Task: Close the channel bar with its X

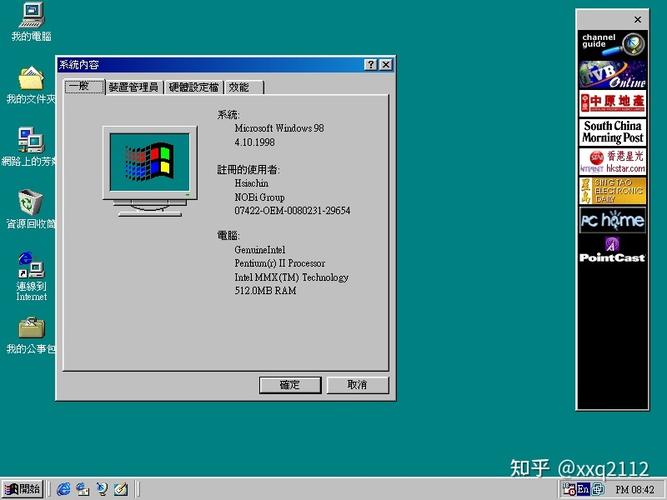Action: [x=638, y=20]
